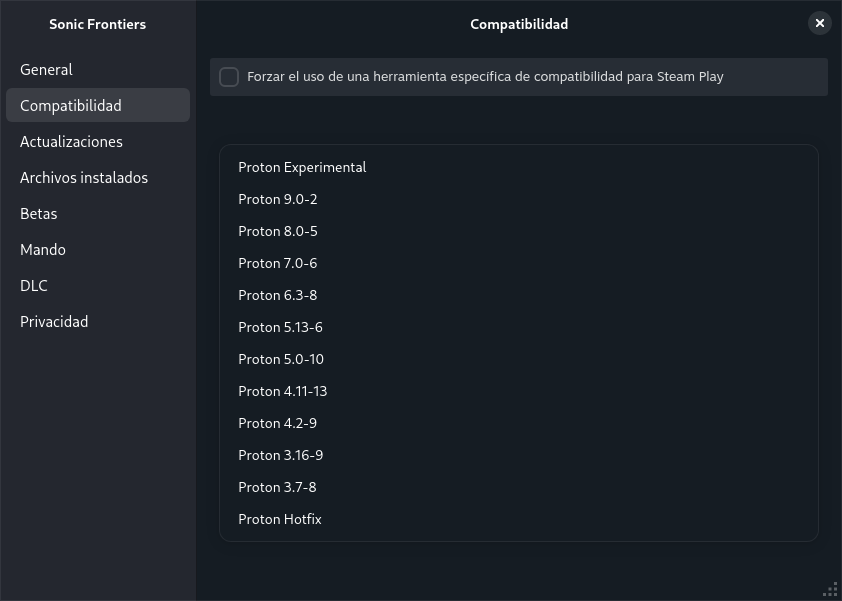Select Proton 5.0-10 from the list
This screenshot has width=842, height=601.
(x=280, y=359)
